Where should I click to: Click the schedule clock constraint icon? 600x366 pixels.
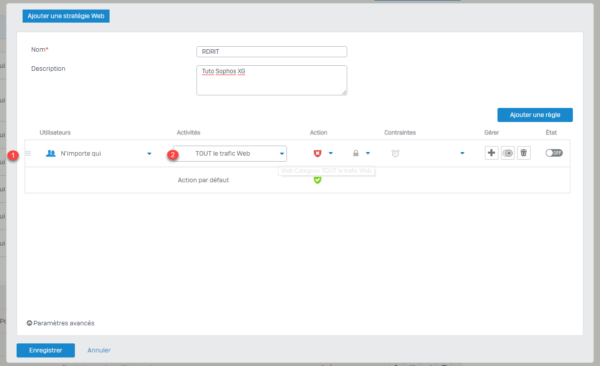(395, 154)
